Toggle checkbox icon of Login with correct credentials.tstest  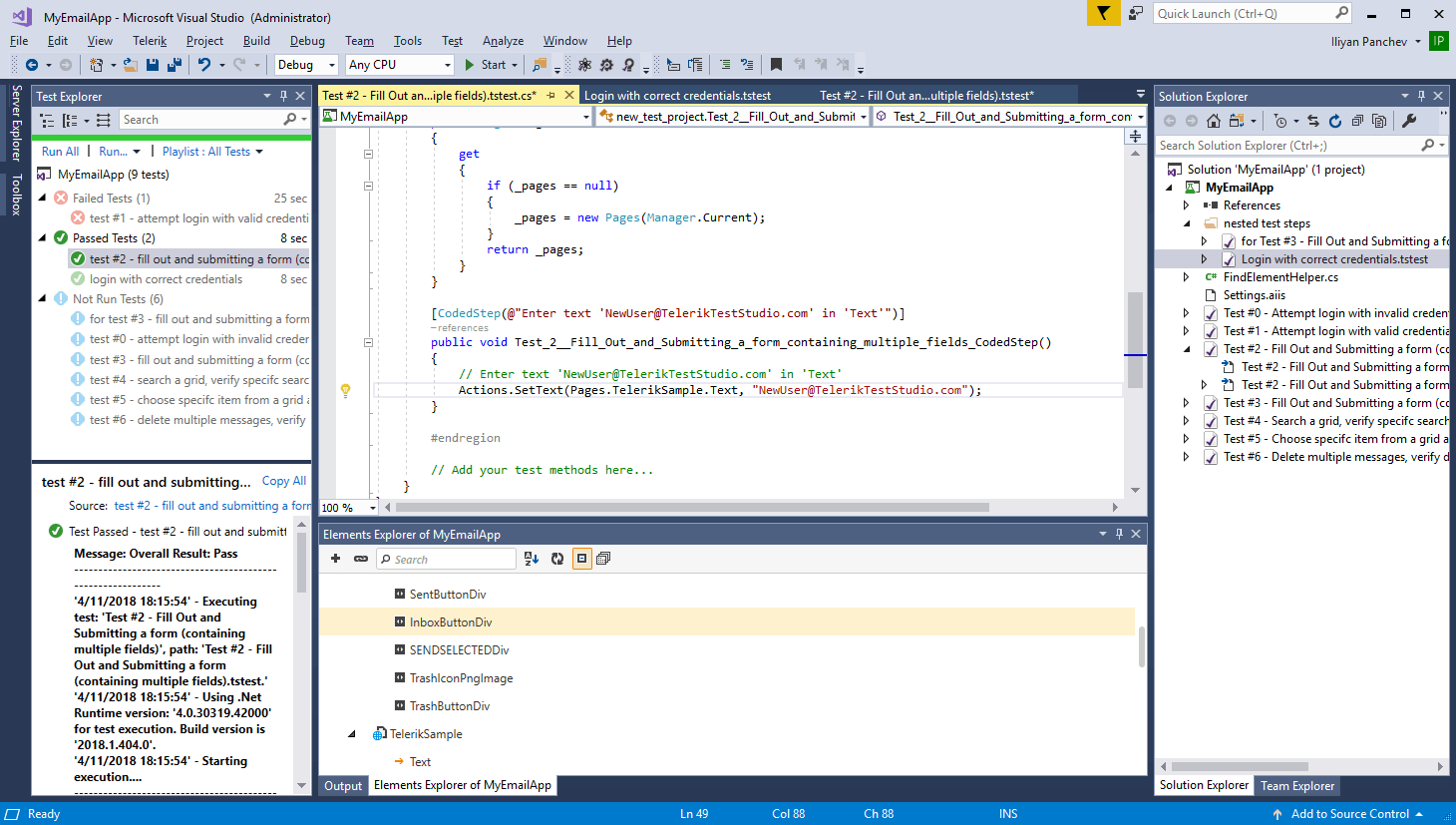[x=1228, y=259]
